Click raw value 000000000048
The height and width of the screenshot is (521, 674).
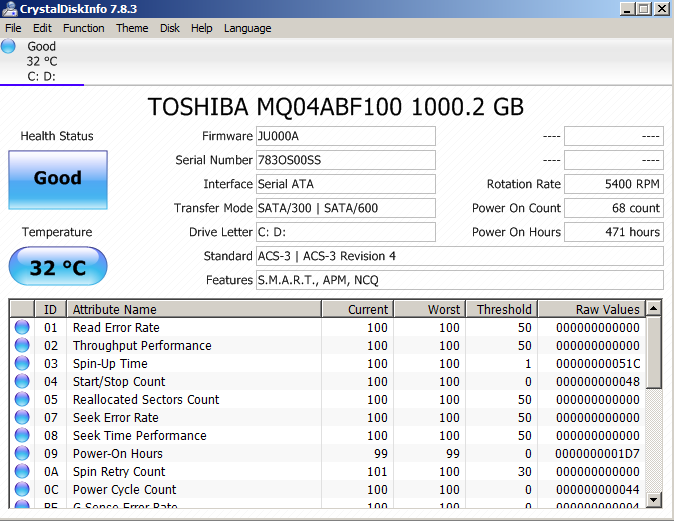click(x=598, y=382)
